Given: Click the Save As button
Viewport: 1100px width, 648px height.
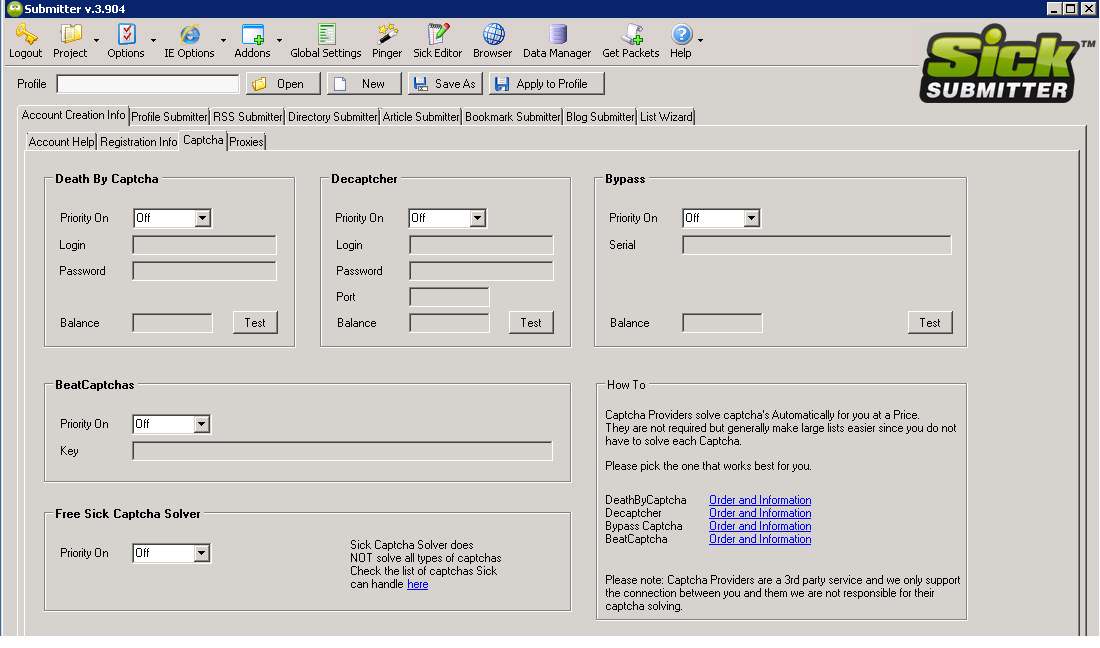Looking at the screenshot, I should tap(445, 83).
